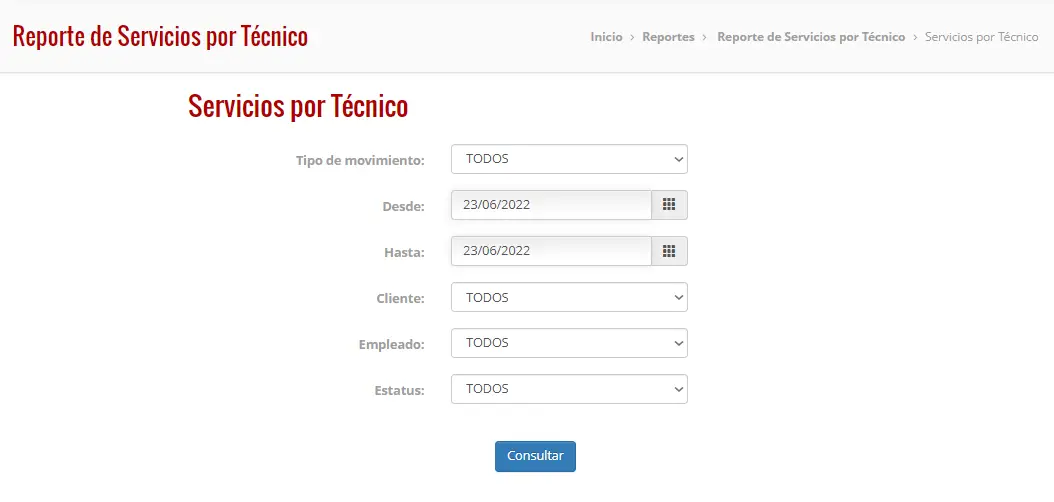The width and height of the screenshot is (1054, 502).
Task: Click the Consultar button
Action: [535, 456]
